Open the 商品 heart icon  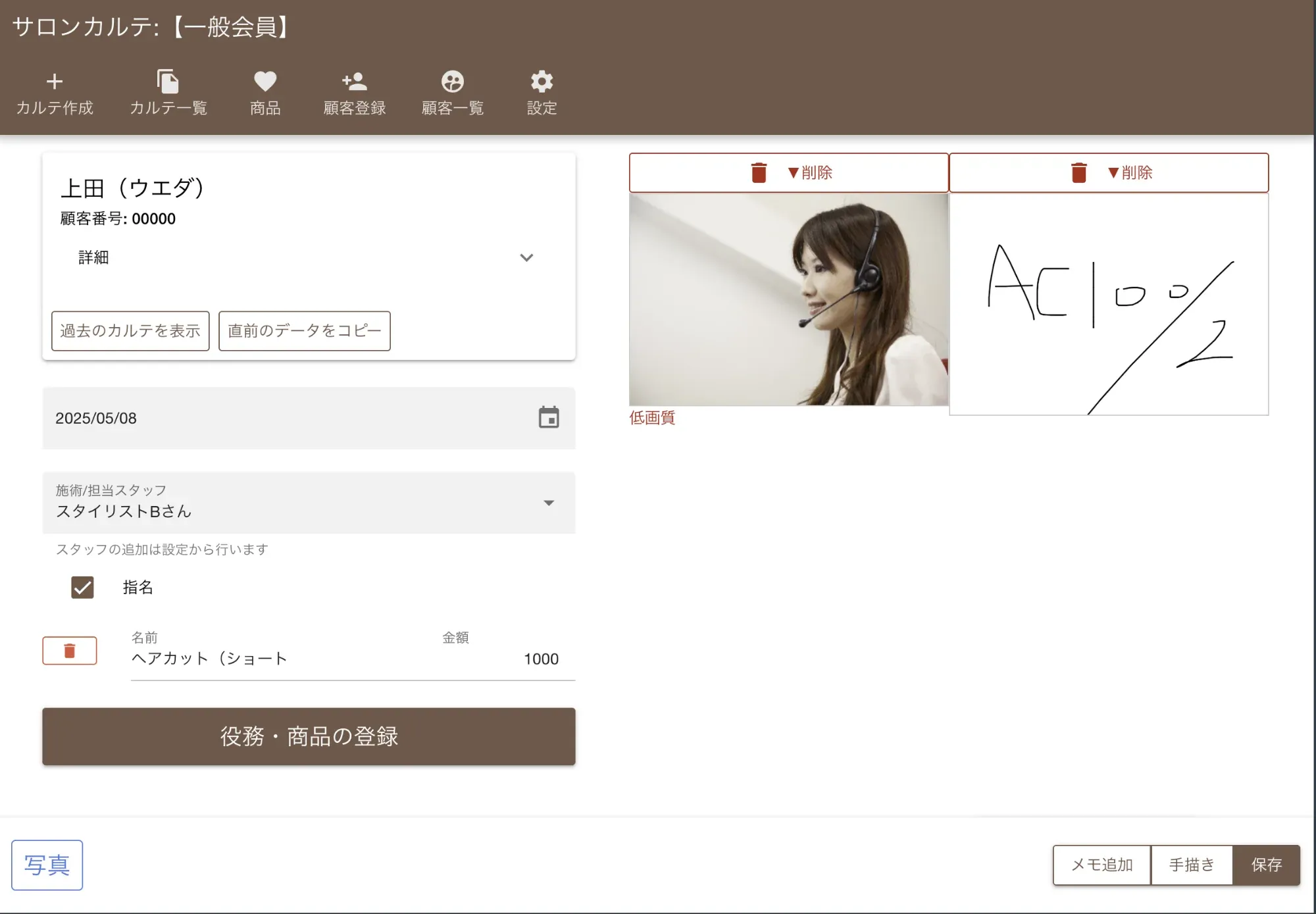[265, 82]
